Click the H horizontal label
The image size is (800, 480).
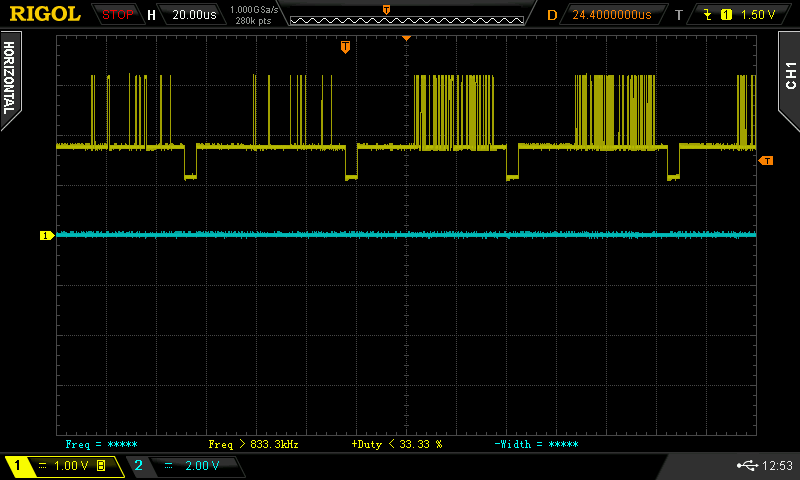coord(151,15)
